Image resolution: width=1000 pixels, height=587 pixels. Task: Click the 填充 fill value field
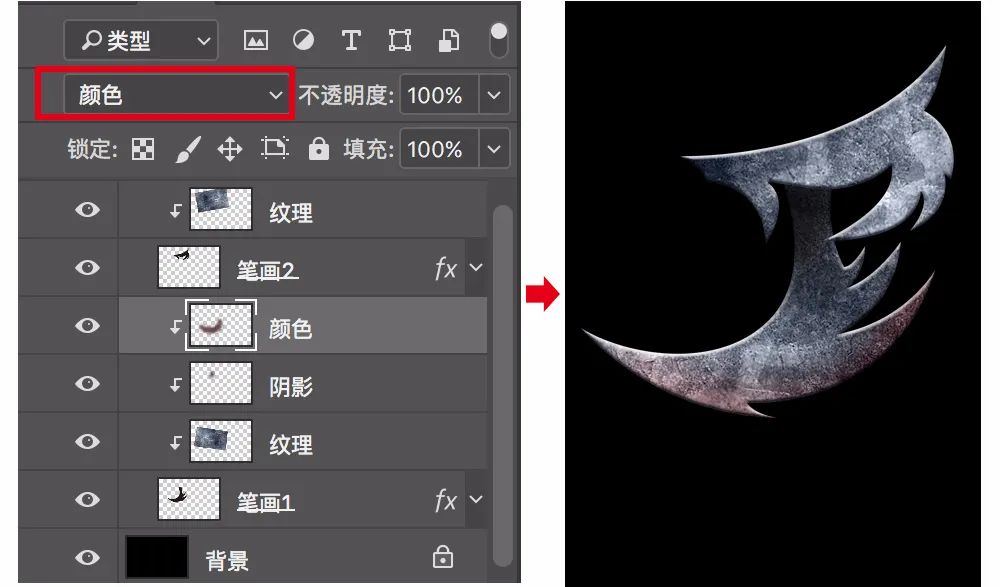(x=436, y=150)
